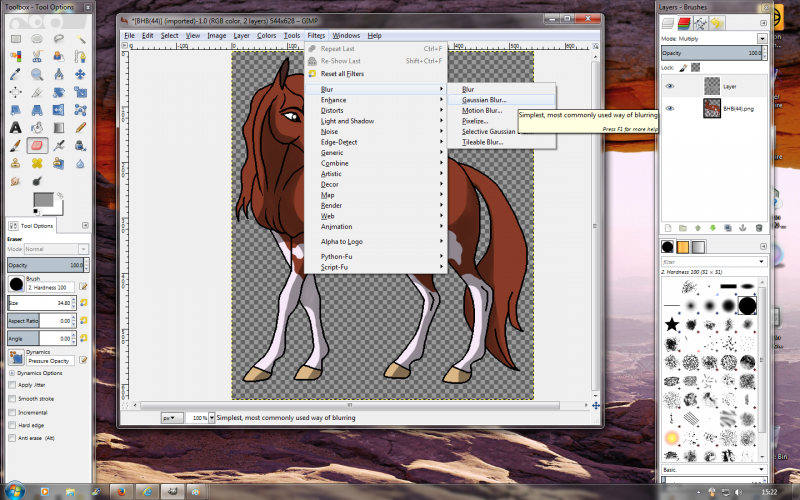
Task: Delete layer using the trash icon
Action: tap(758, 228)
